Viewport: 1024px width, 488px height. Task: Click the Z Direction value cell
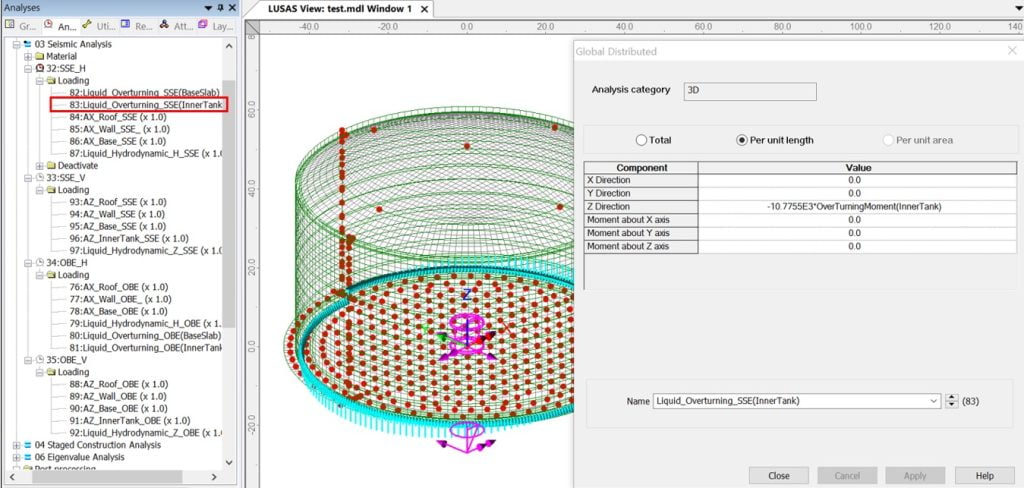854,206
